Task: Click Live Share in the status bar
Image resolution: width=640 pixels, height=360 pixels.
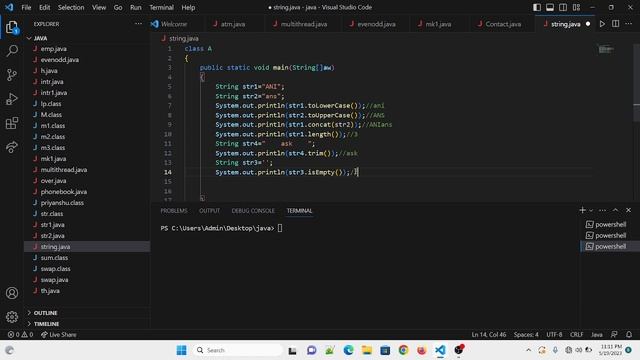Action: click(x=59, y=335)
